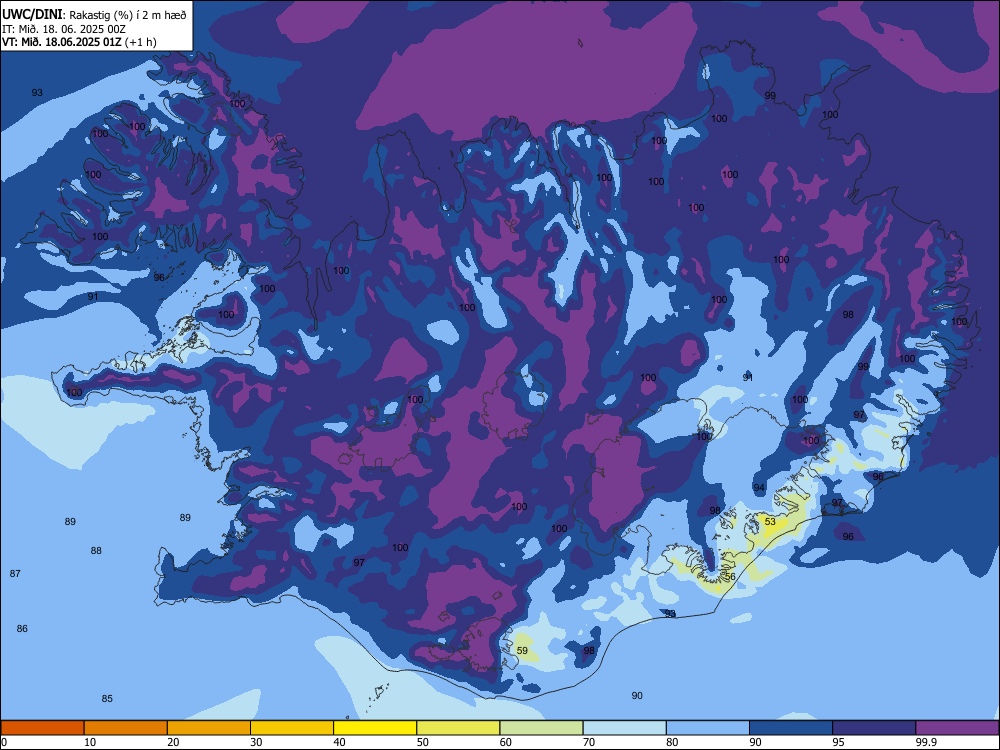Pick the pale yellow 50–60 legend swatch
Screen dimensions: 1000x750
pyautogui.click(x=458, y=728)
